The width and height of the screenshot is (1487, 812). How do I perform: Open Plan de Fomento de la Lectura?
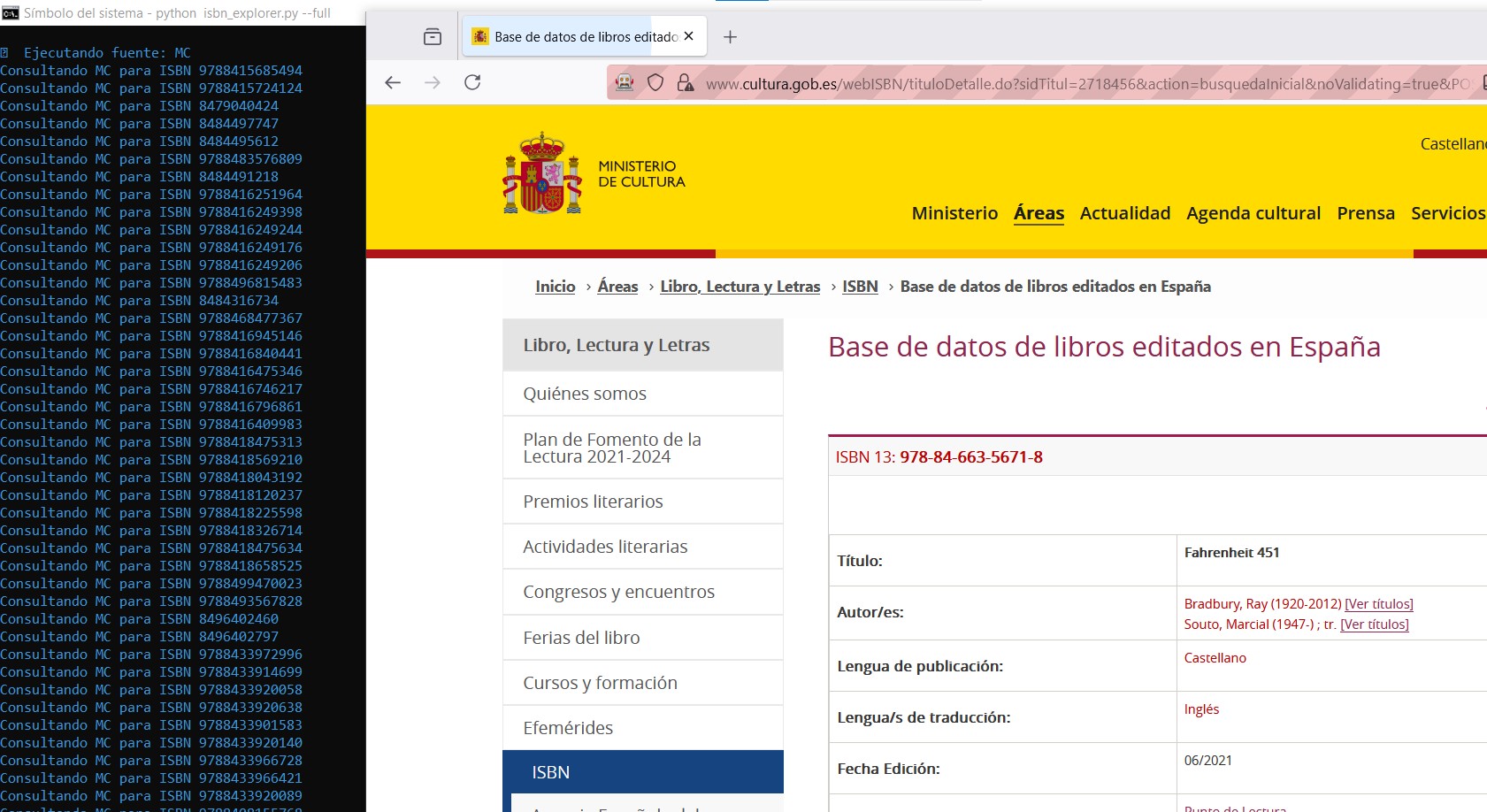point(643,448)
